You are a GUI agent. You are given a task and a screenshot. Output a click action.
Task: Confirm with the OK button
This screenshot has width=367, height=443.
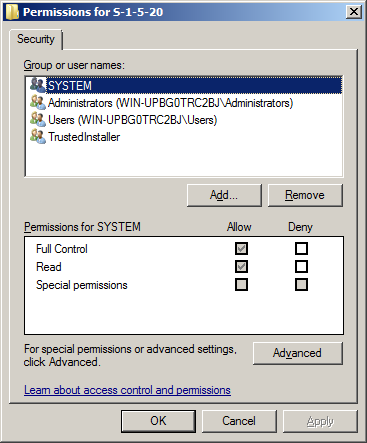(x=158, y=421)
